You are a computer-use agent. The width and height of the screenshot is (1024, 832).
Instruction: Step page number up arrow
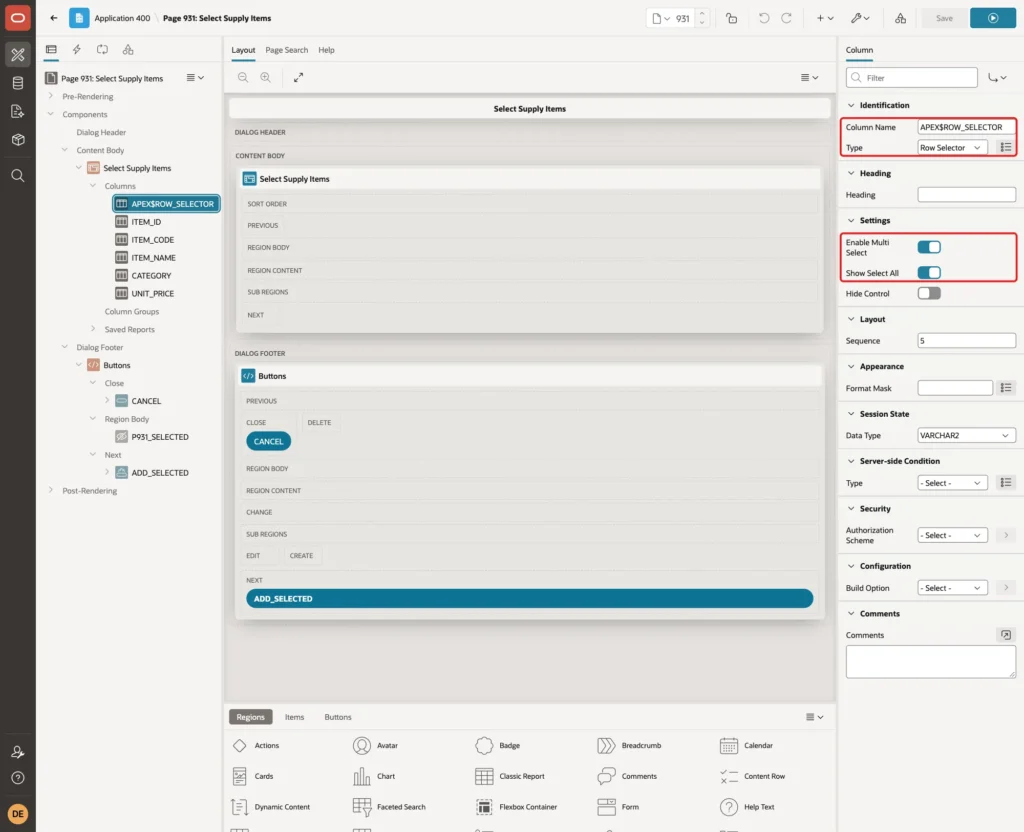point(702,14)
